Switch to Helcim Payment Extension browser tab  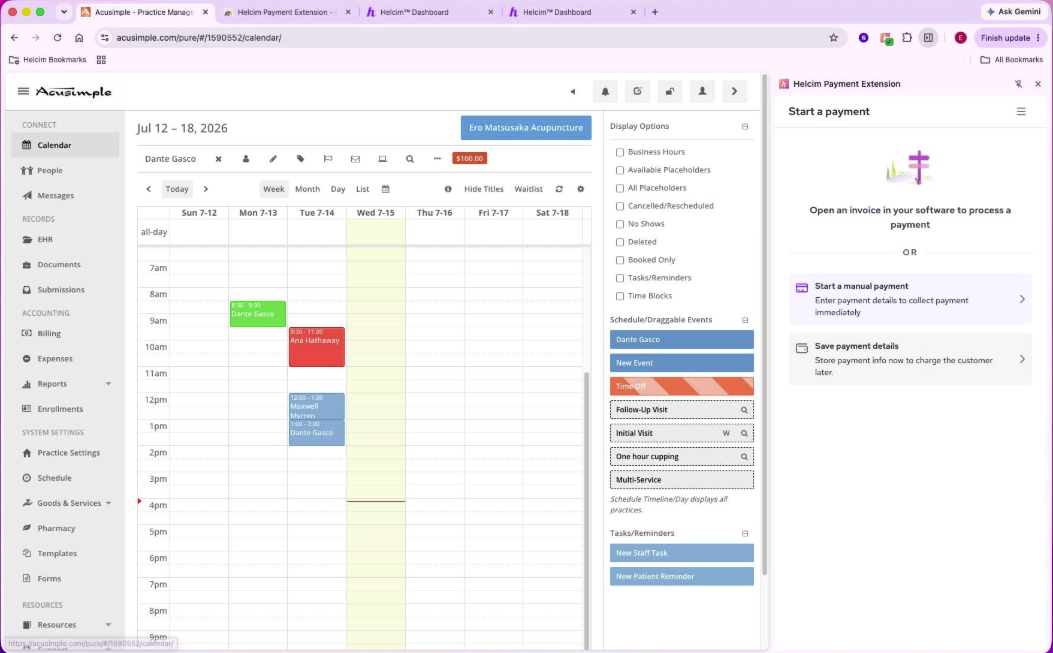coord(287,12)
